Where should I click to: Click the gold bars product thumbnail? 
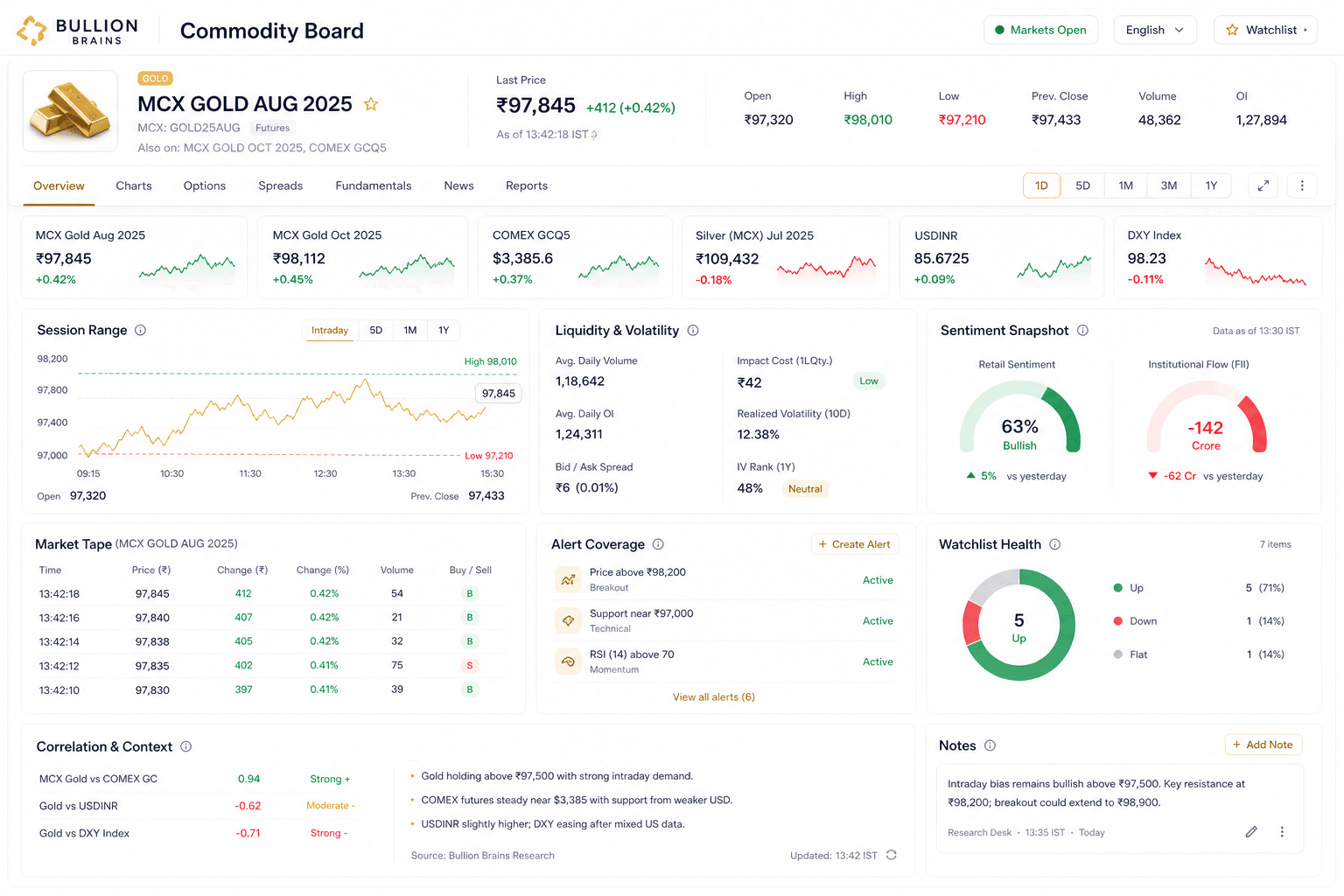(x=70, y=111)
